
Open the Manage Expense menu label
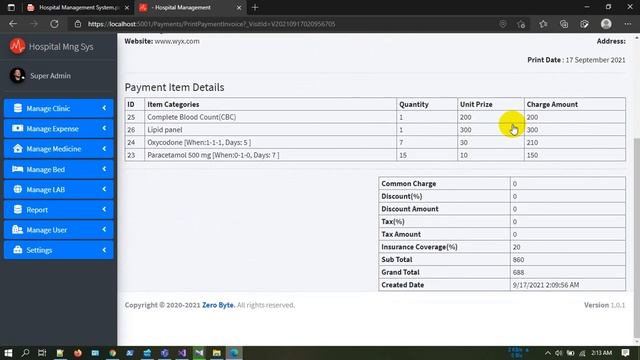click(52, 129)
